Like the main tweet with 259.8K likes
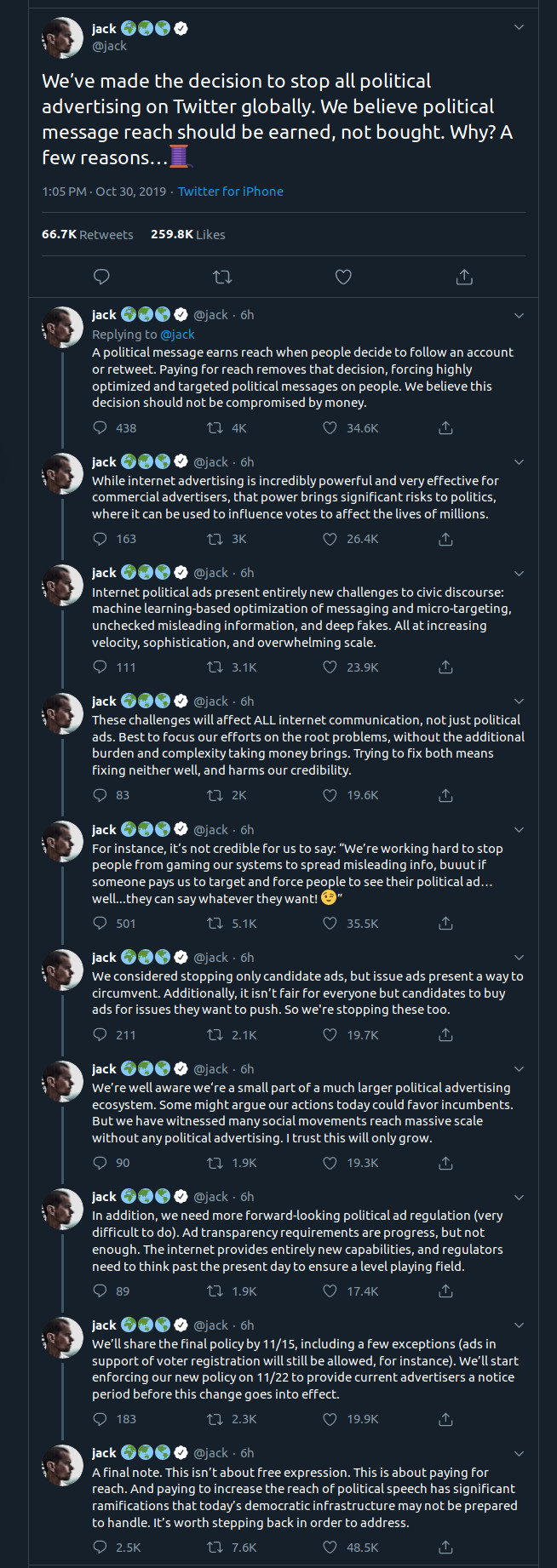The width and height of the screenshot is (557, 1568). (x=343, y=277)
